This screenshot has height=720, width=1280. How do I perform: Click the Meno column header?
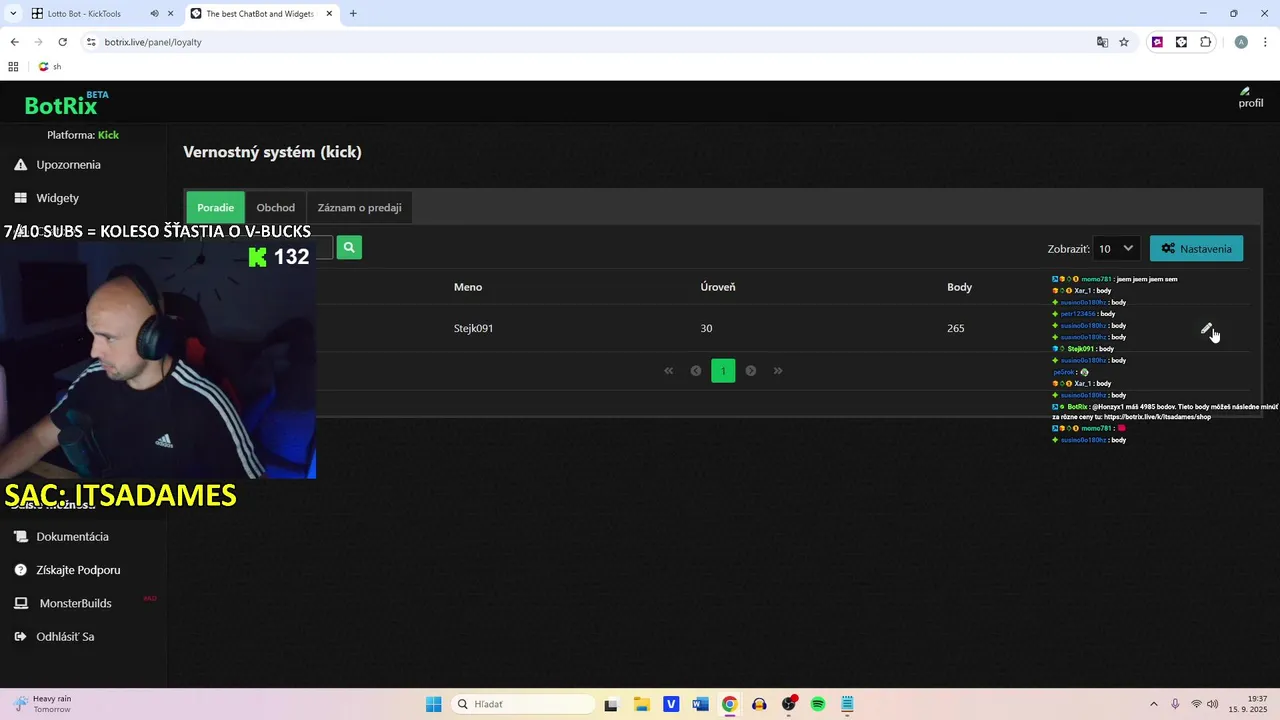click(x=468, y=287)
